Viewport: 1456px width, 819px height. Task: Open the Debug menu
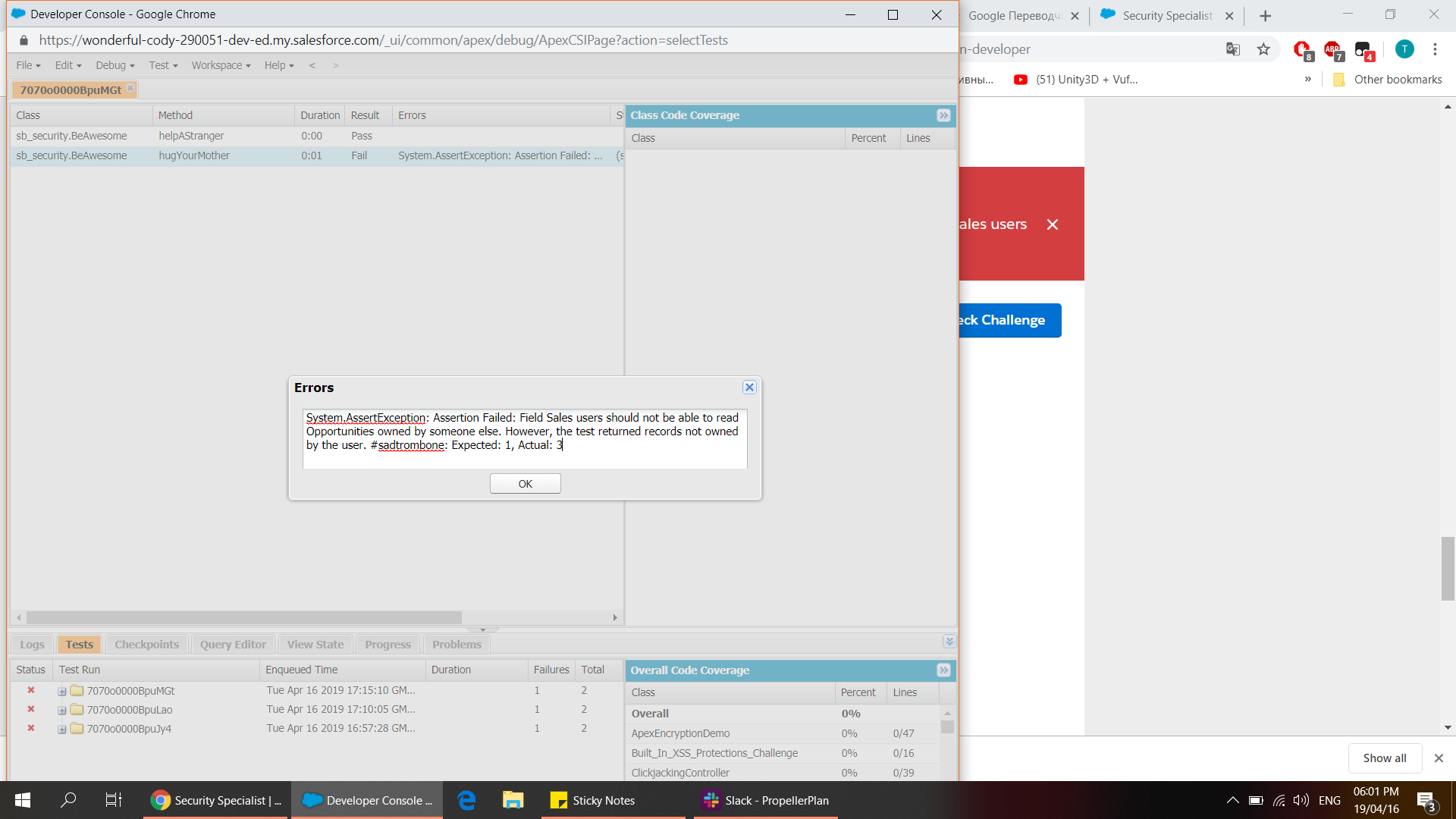(115, 65)
